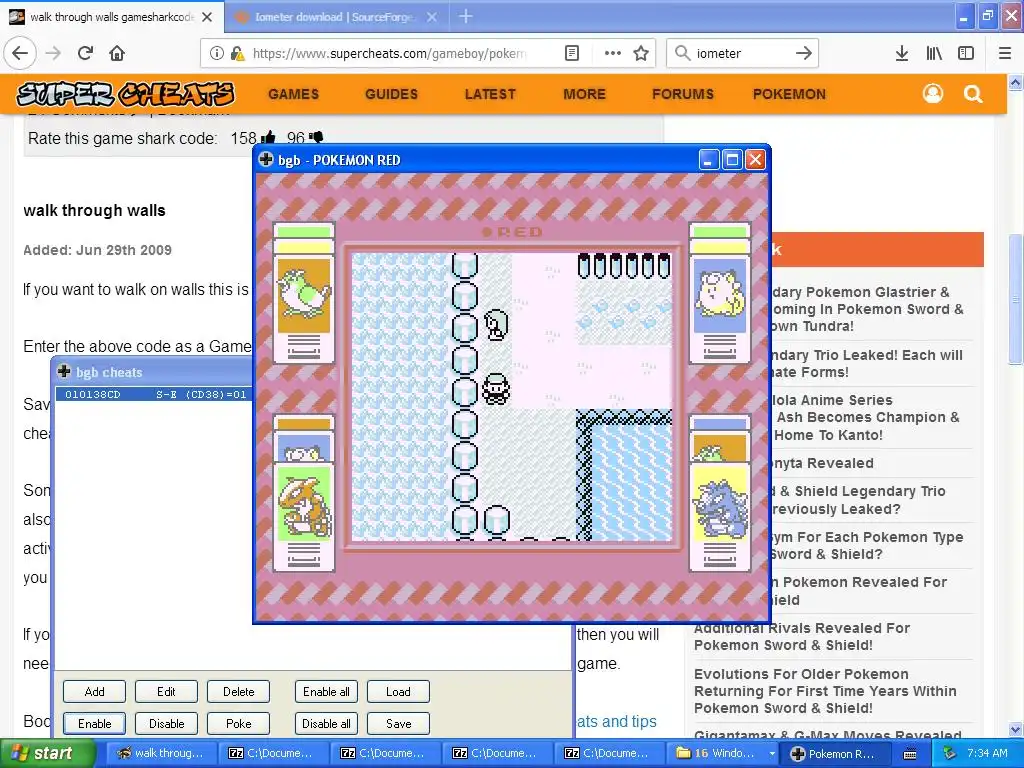Open the GUIDES menu item
The image size is (1024, 768).
click(391, 94)
